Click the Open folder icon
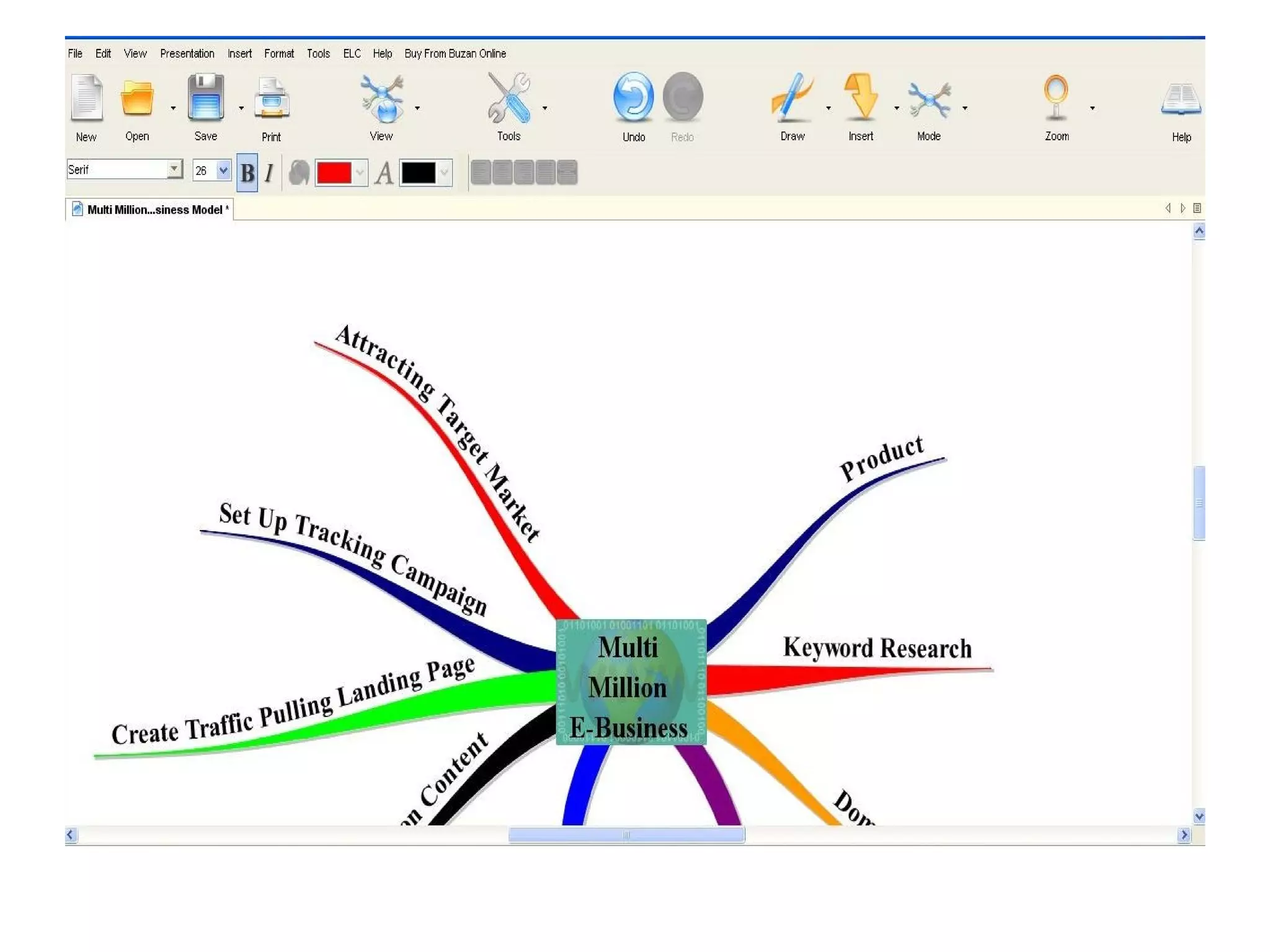Viewport: 1270px width, 952px height. 136,97
